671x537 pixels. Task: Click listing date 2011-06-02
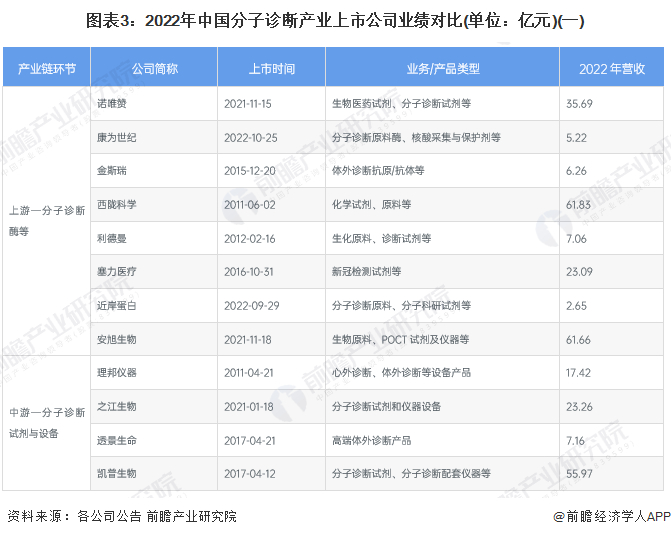point(250,205)
